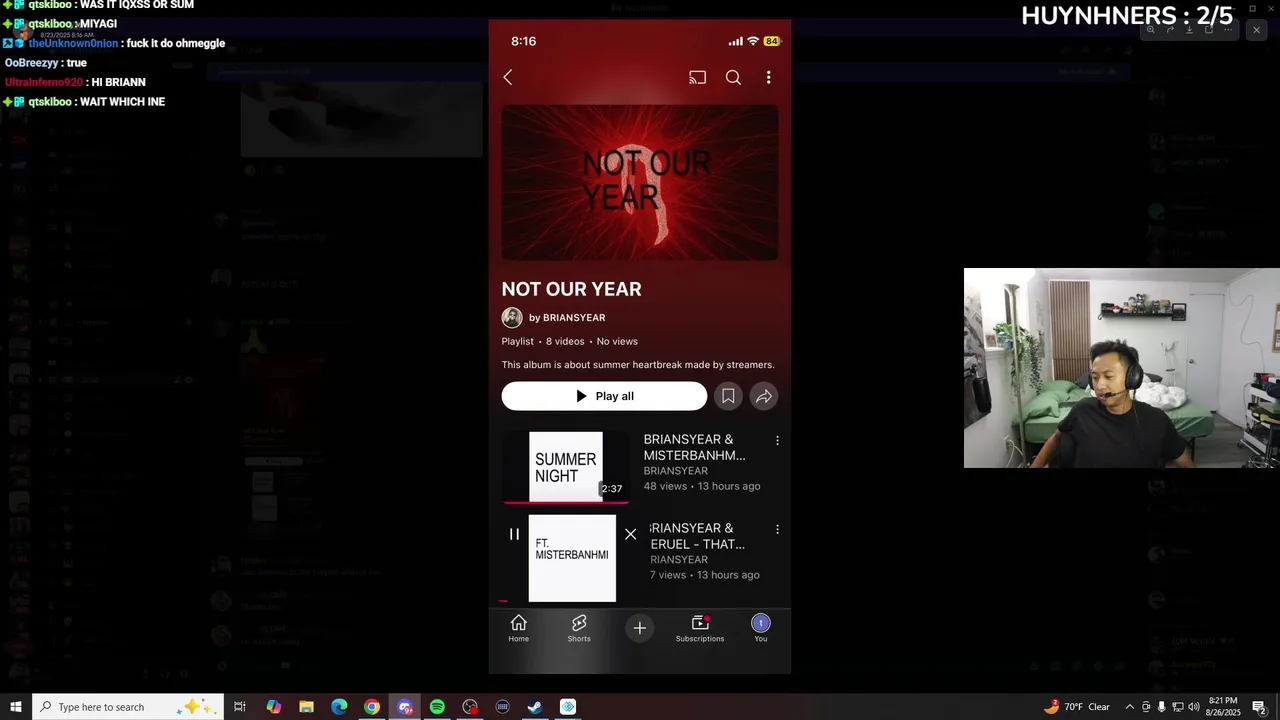The height and width of the screenshot is (720, 1280).
Task: Open the playlist's three-dot options menu
Action: coord(768,78)
